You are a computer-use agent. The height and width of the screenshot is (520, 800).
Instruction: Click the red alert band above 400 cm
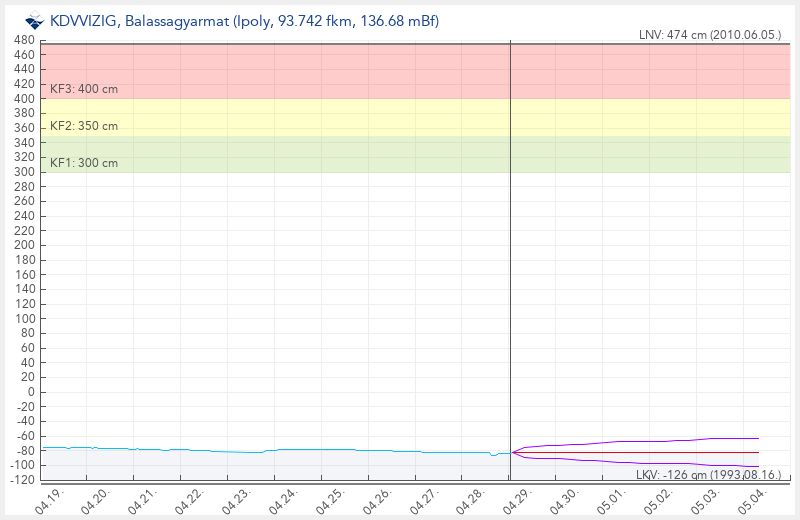300,70
